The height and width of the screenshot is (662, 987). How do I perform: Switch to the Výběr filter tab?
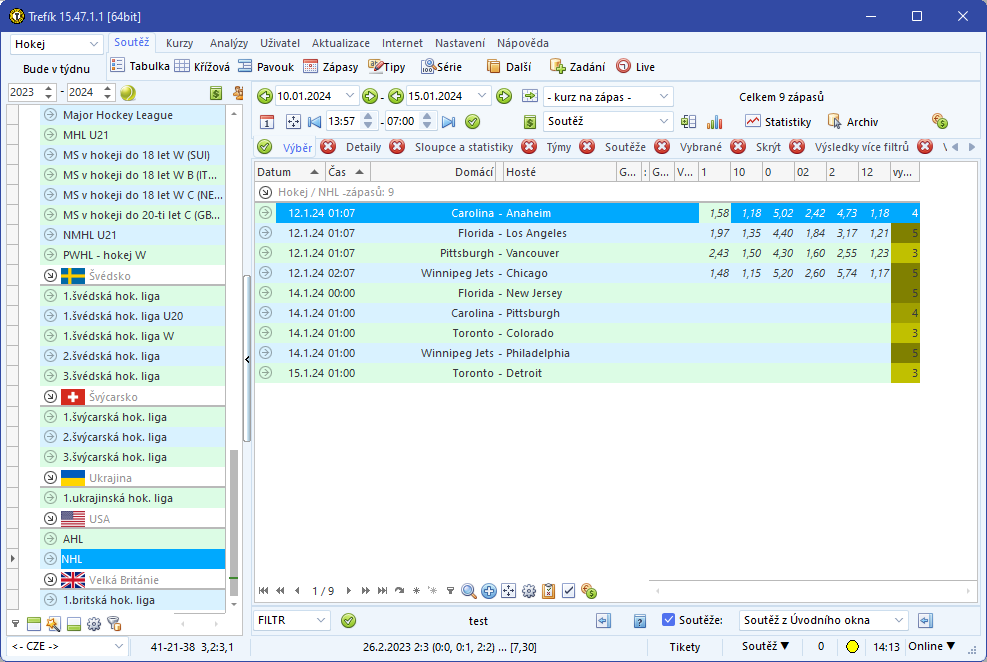[x=297, y=147]
